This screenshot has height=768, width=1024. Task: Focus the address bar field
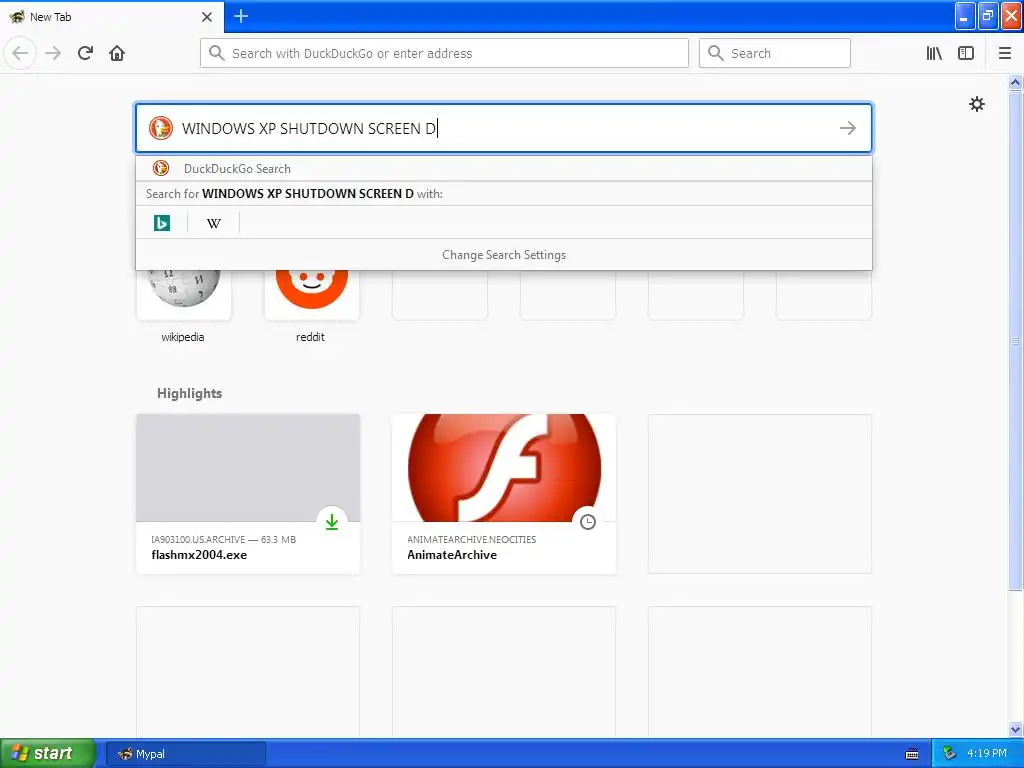[x=444, y=54]
